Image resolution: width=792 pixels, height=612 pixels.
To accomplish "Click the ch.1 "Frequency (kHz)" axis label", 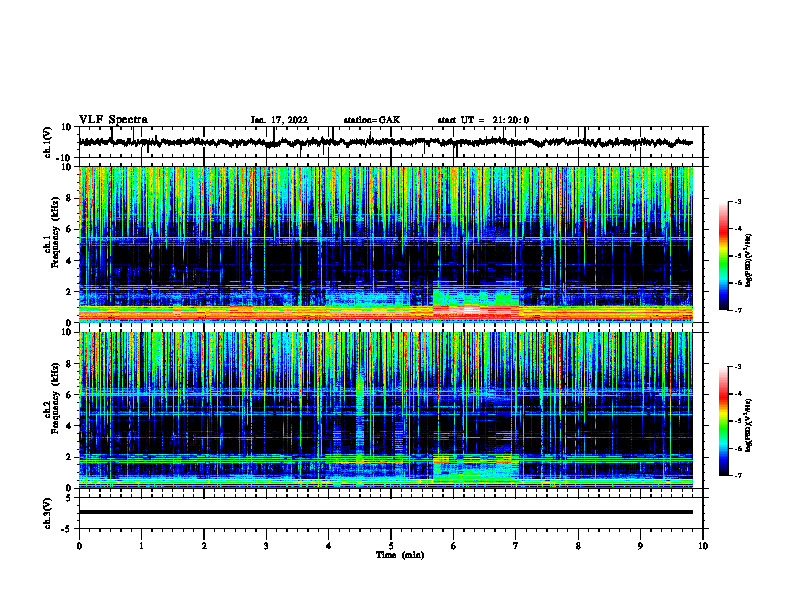I will [x=55, y=232].
